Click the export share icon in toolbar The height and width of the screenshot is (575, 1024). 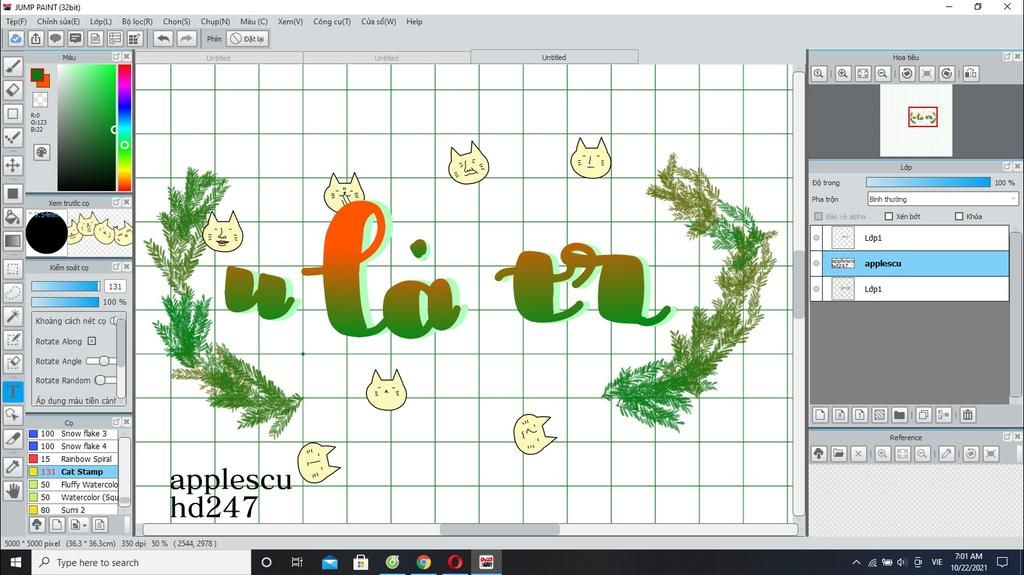coord(36,39)
